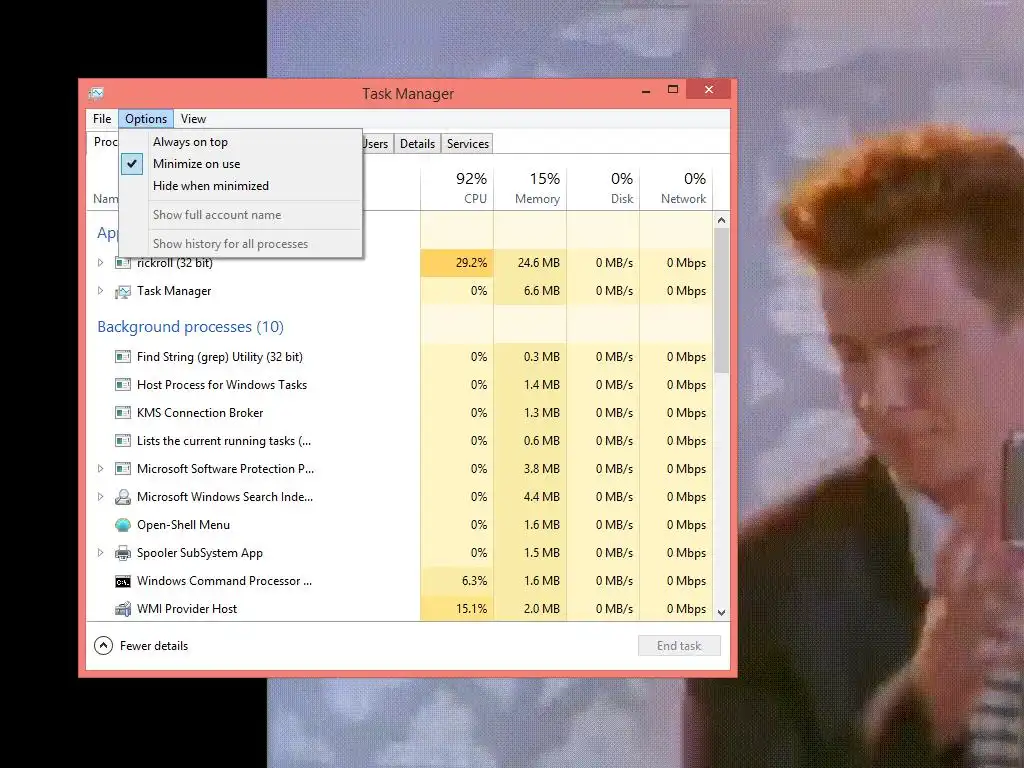Sort by the Memory column header

pos(530,187)
